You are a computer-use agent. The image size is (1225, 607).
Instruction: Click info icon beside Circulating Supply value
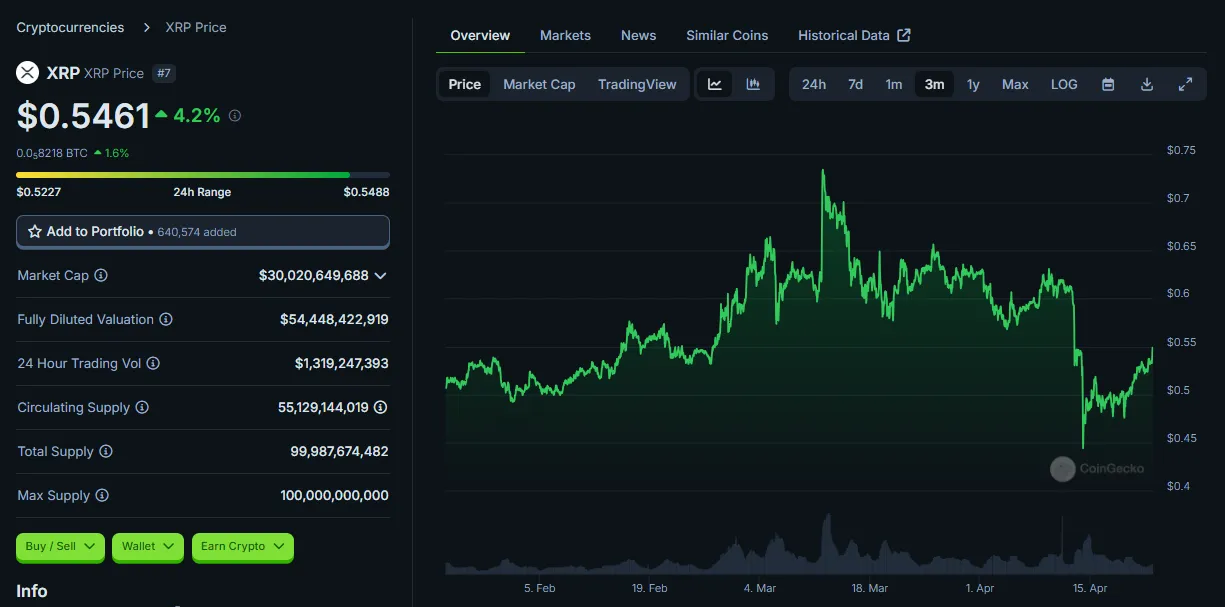coord(380,407)
